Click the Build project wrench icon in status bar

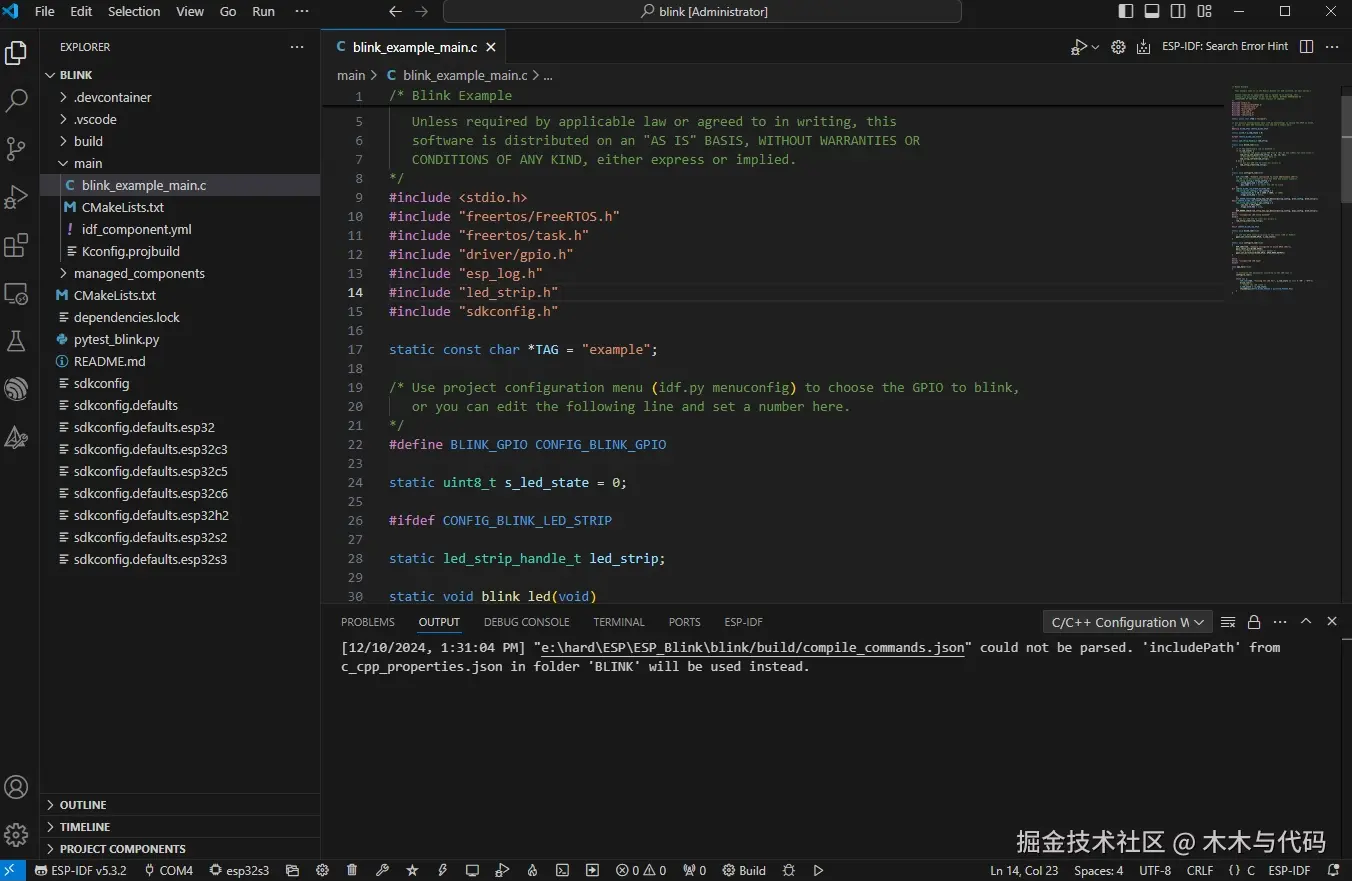(382, 870)
